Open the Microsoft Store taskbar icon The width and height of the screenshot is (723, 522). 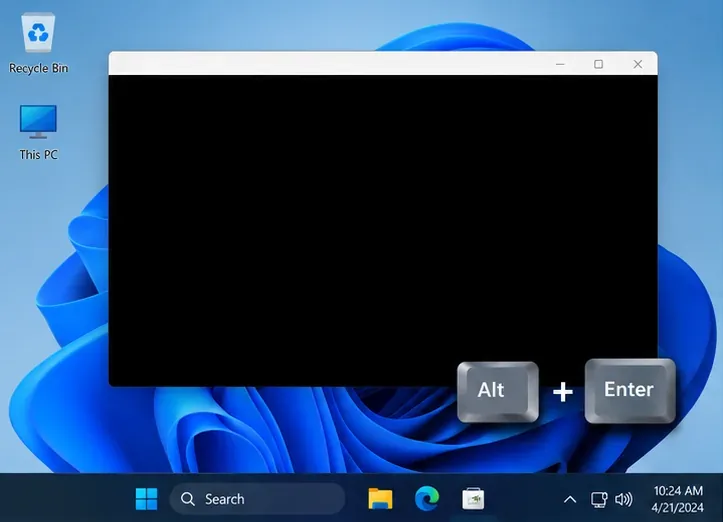pyautogui.click(x=473, y=499)
